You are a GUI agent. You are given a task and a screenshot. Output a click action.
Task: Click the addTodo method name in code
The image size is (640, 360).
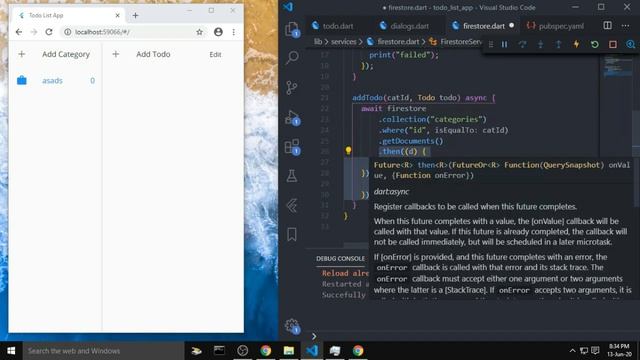point(367,98)
